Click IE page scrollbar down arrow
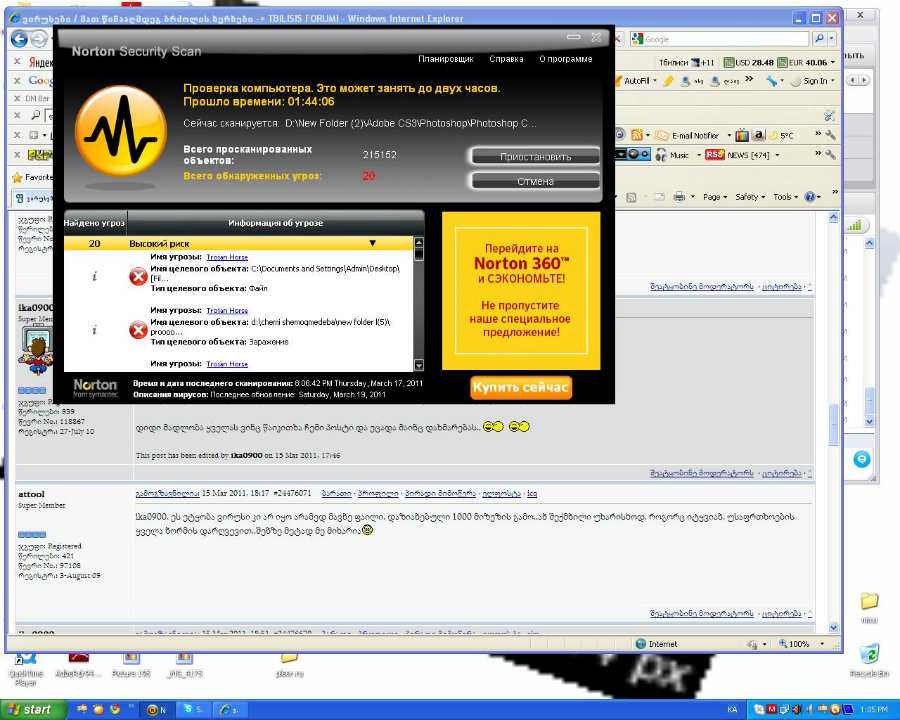The image size is (900, 720). (833, 628)
